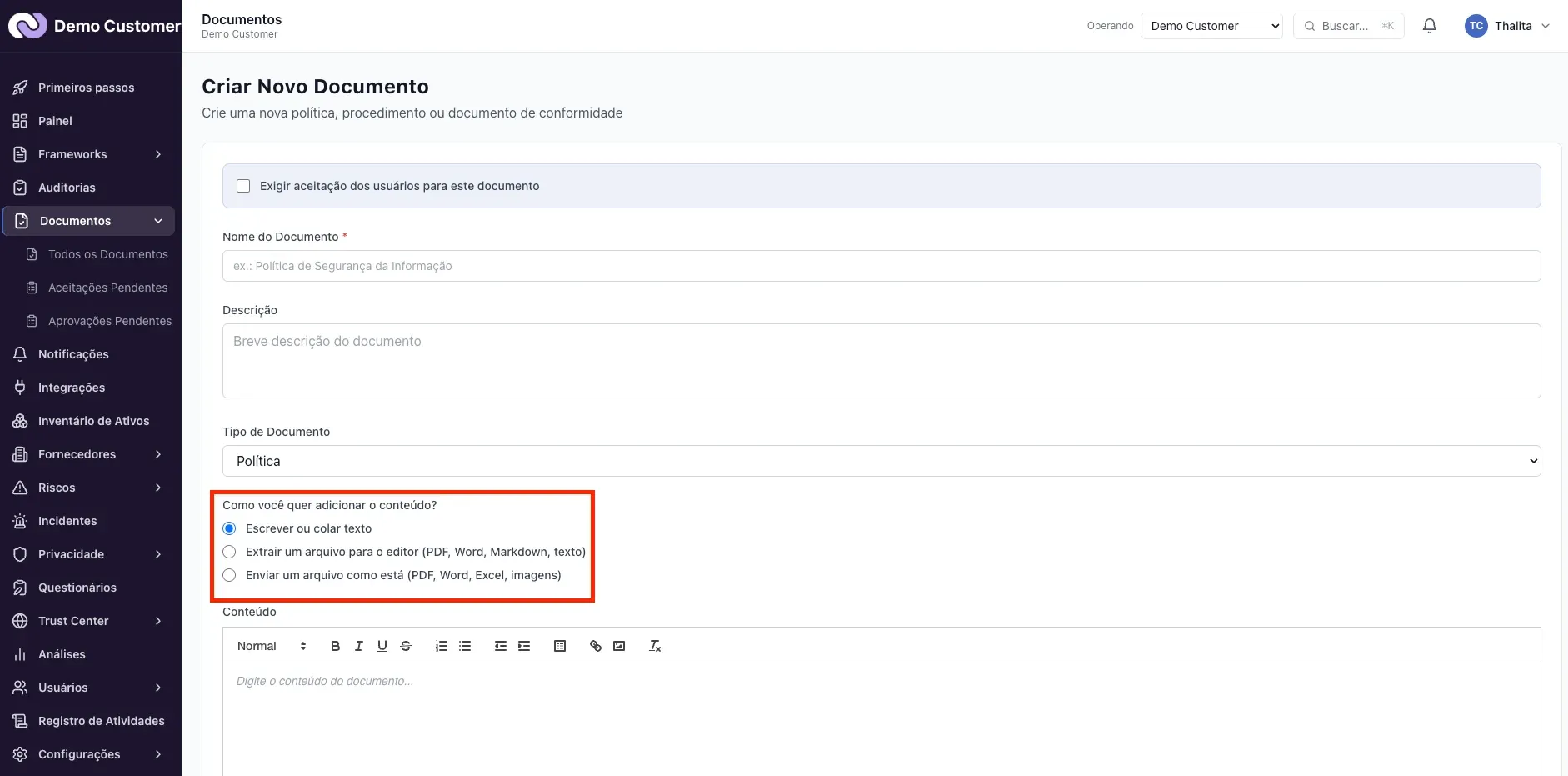Enable required user acceptance checkbox
This screenshot has width=1568, height=776.
[x=243, y=186]
